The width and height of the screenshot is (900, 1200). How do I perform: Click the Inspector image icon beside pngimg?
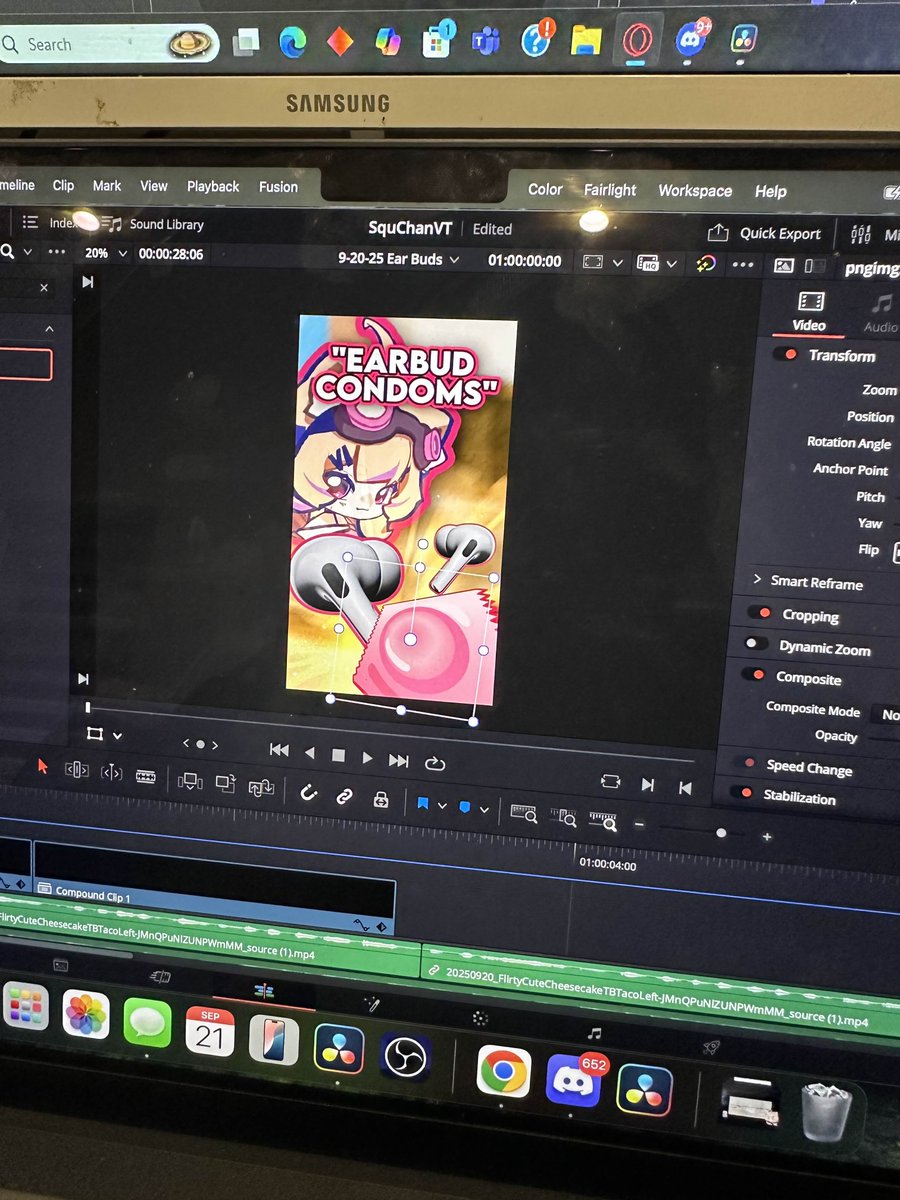(784, 266)
